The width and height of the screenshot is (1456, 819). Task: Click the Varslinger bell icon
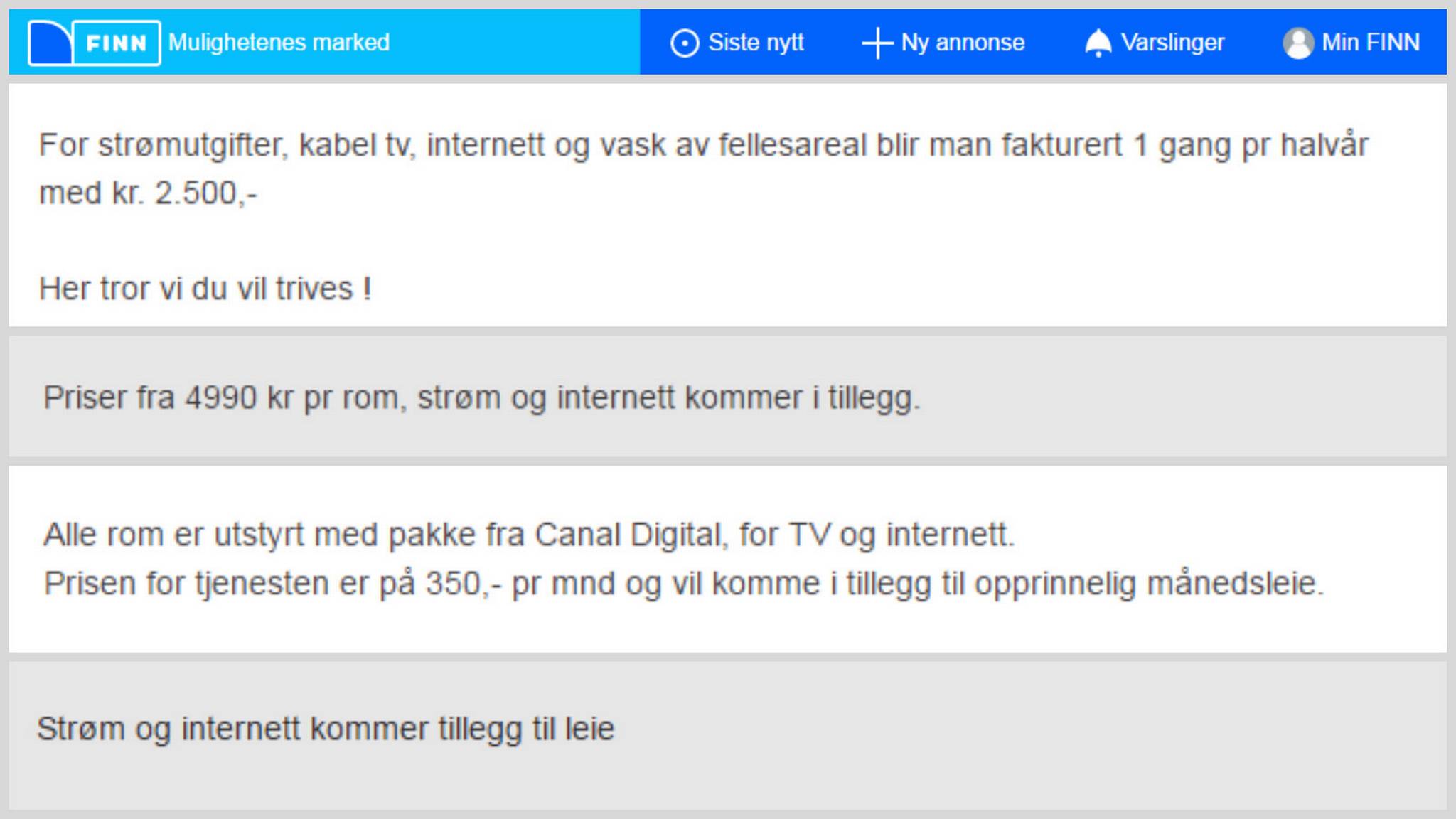[x=1098, y=43]
